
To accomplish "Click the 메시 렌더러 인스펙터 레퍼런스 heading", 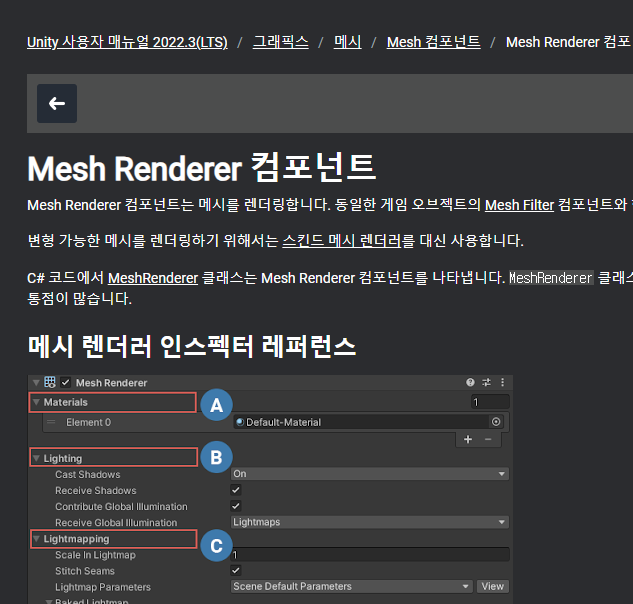I will (x=192, y=346).
